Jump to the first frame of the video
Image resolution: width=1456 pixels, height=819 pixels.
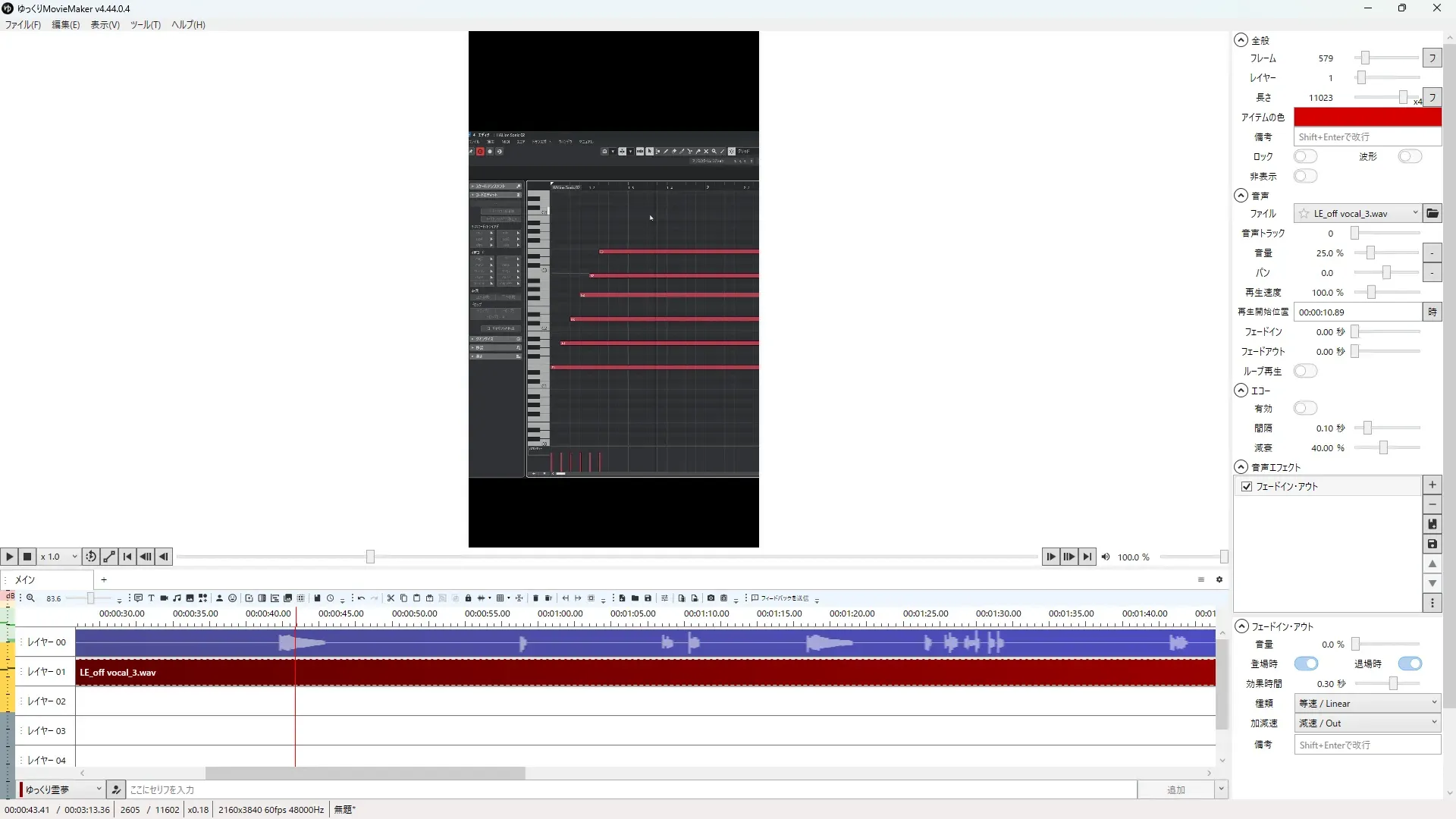(x=127, y=557)
